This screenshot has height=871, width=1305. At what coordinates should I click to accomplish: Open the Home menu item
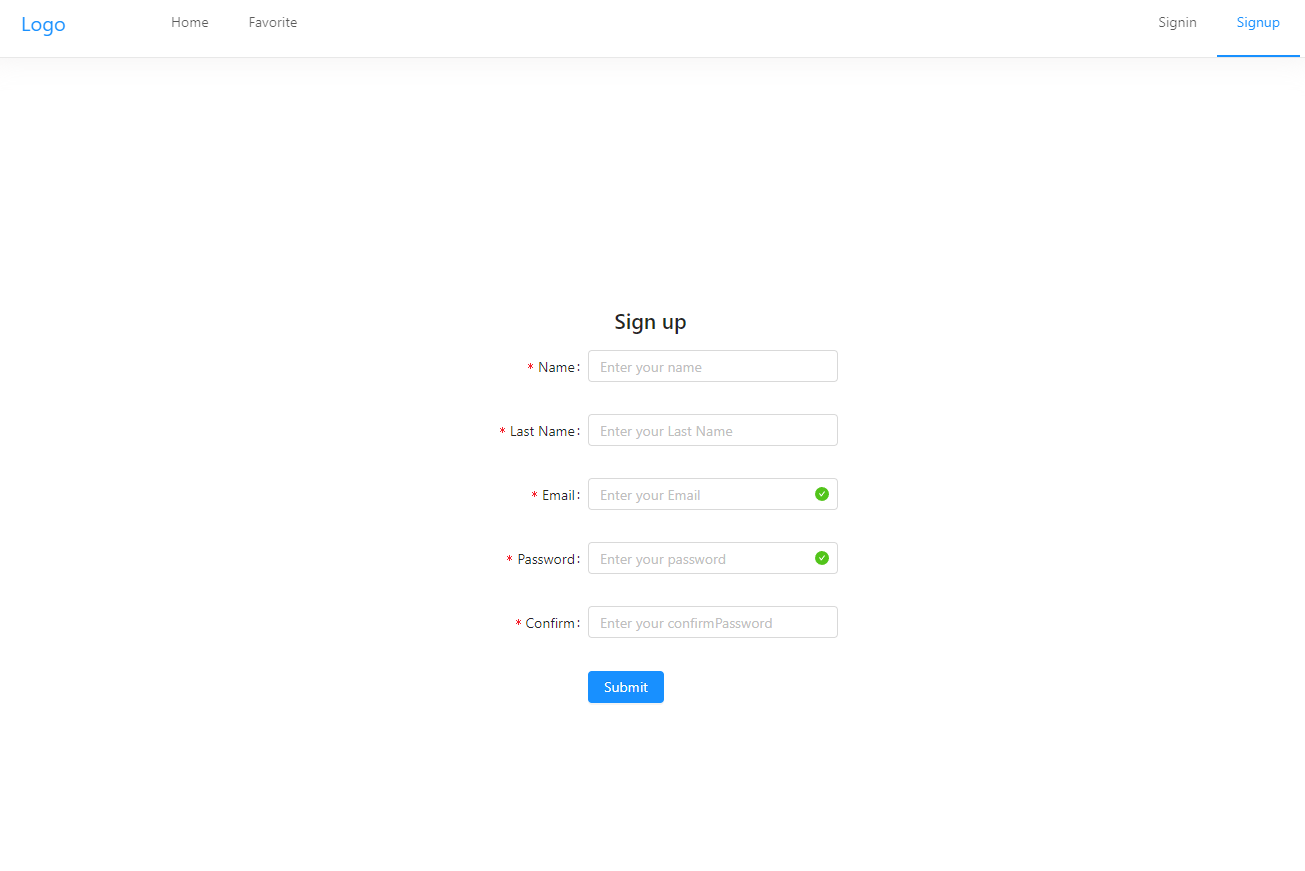tap(190, 22)
